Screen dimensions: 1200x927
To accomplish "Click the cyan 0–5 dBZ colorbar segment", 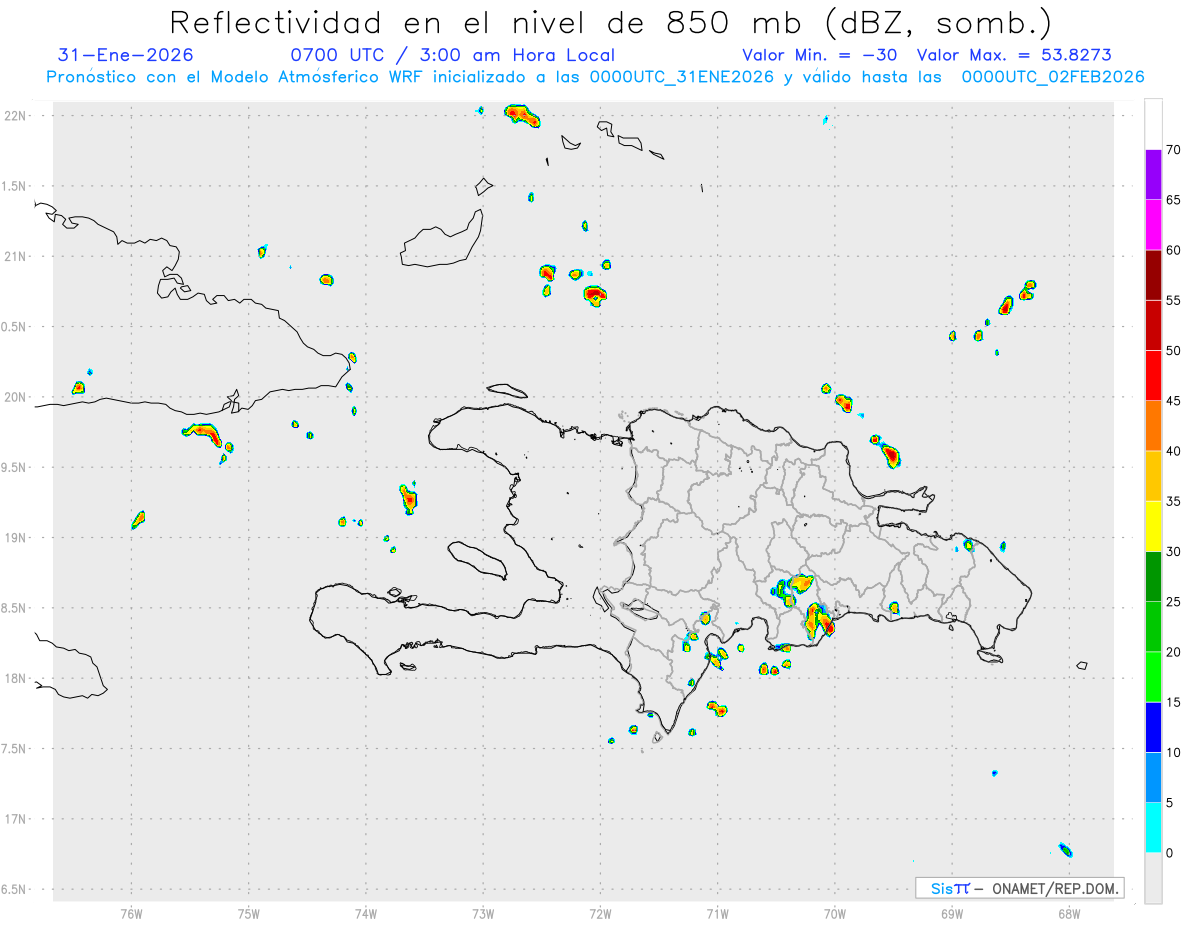I will click(1153, 828).
